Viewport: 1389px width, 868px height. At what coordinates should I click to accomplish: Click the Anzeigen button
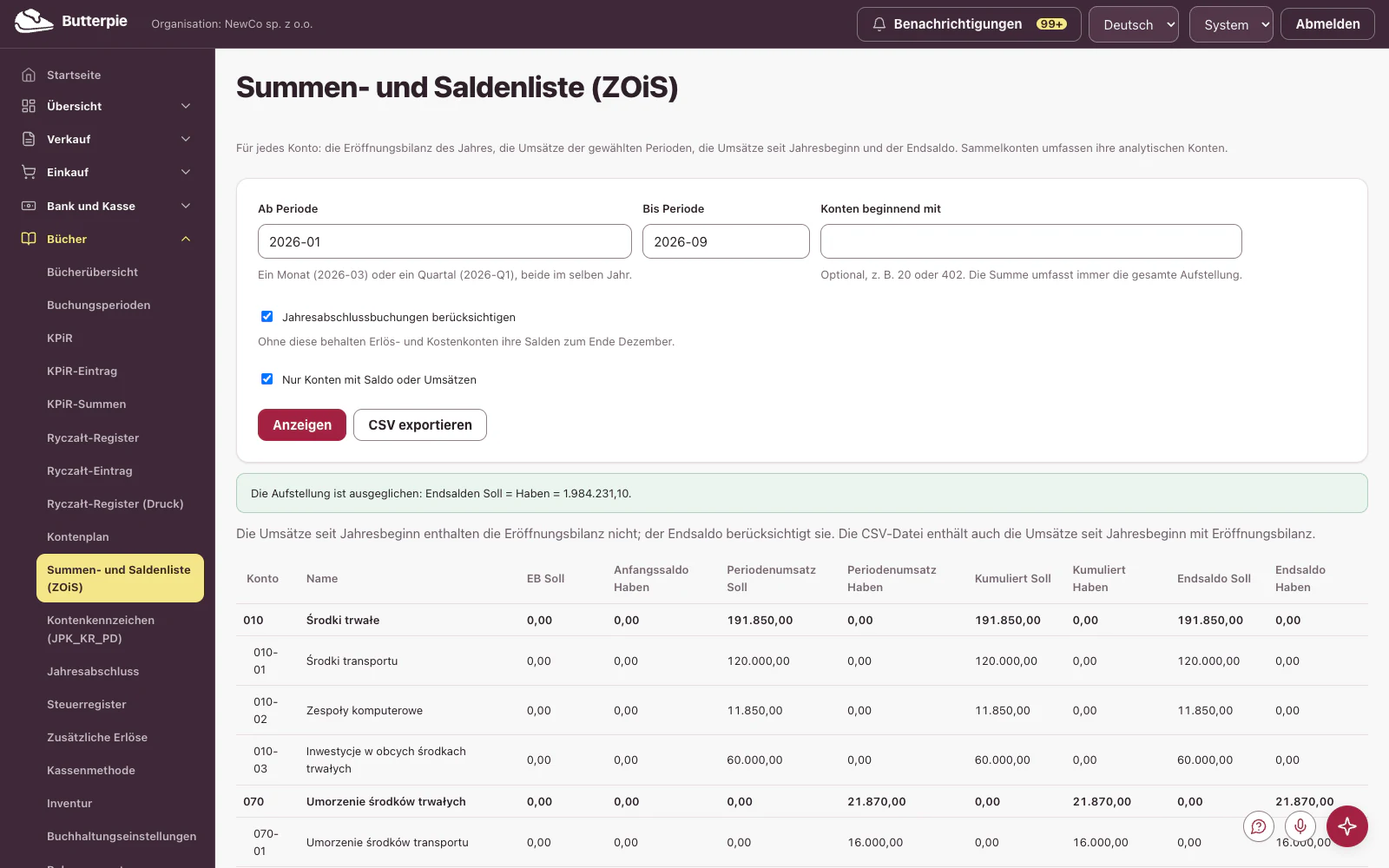tap(302, 424)
